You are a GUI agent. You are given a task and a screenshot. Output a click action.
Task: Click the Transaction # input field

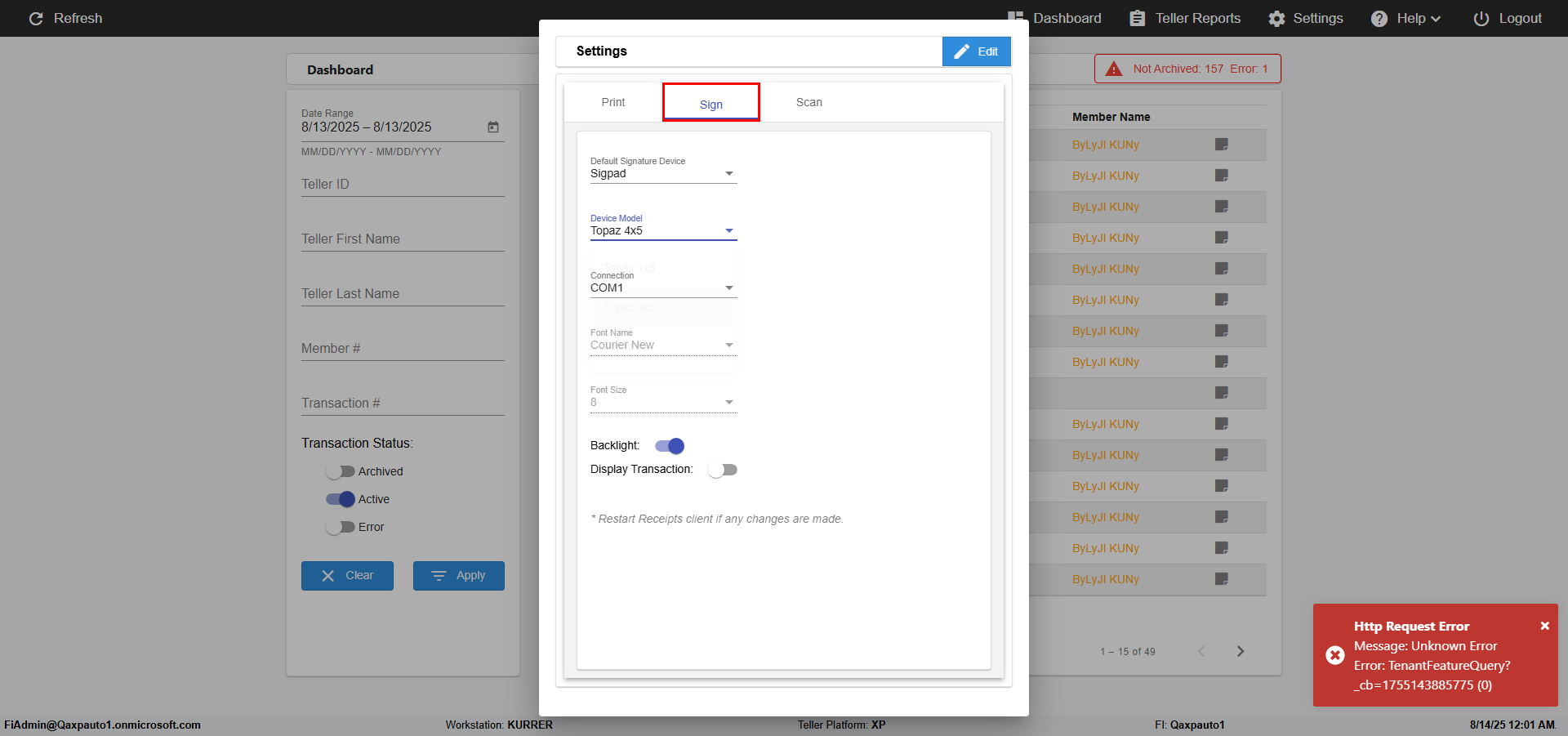tap(403, 404)
